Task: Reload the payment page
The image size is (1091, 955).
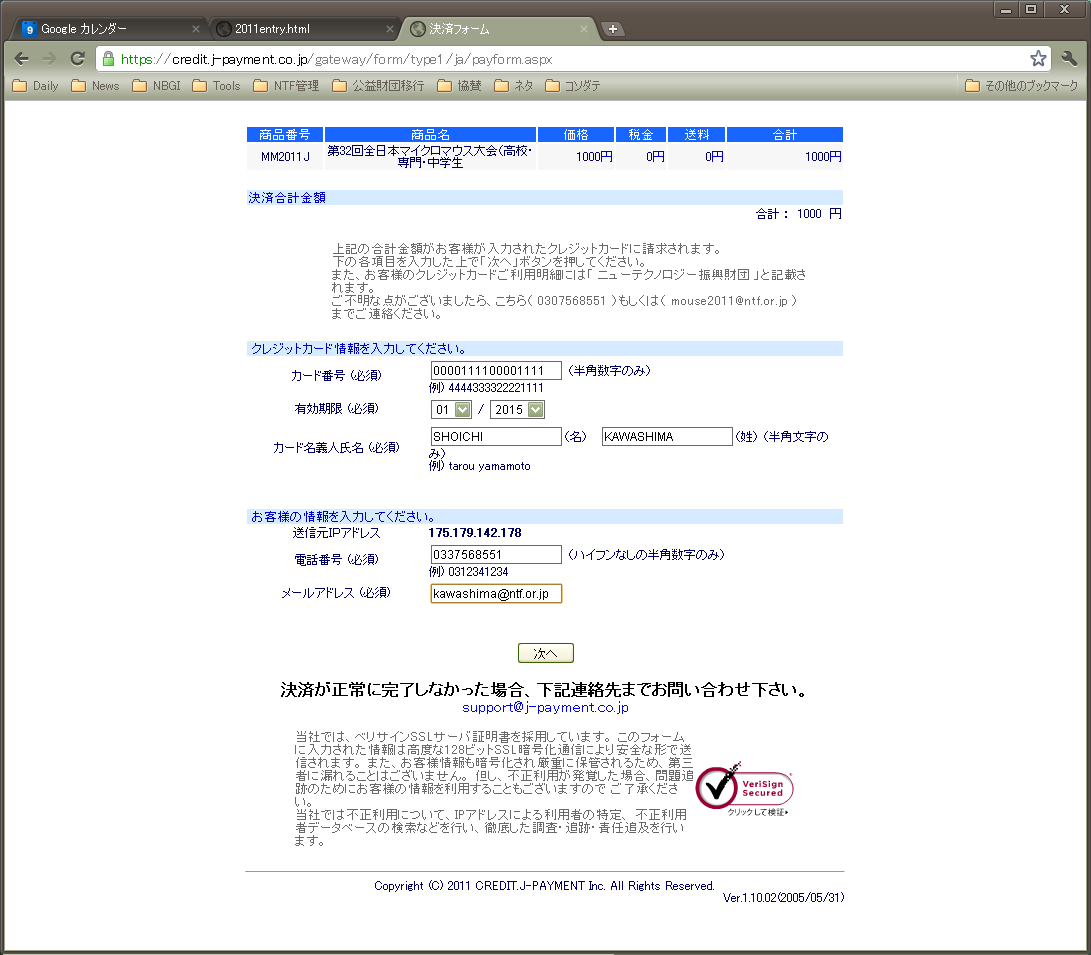Action: click(x=77, y=59)
